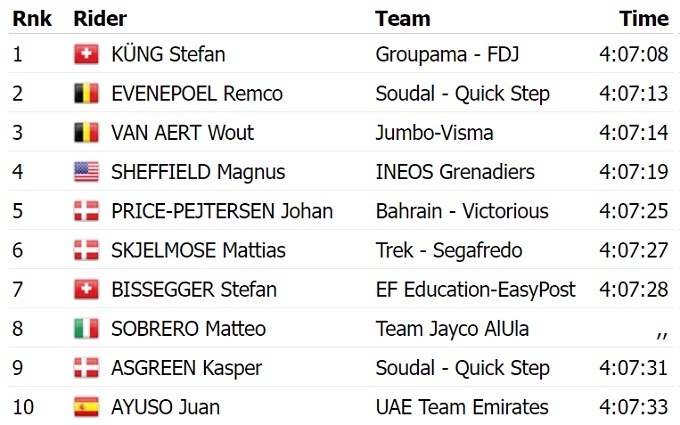Image resolution: width=680 pixels, height=425 pixels.
Task: Click the Belgian flag beside VAN AERT Wout
Action: [x=86, y=133]
